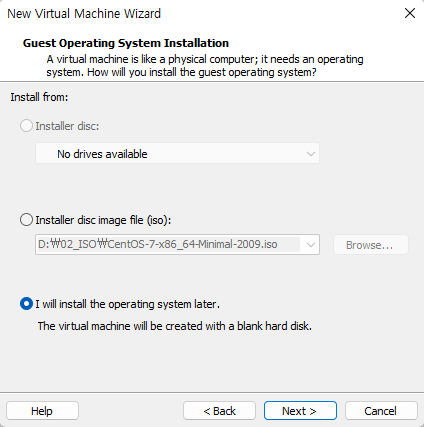Click the Guest Operating System Installation heading

[126, 43]
